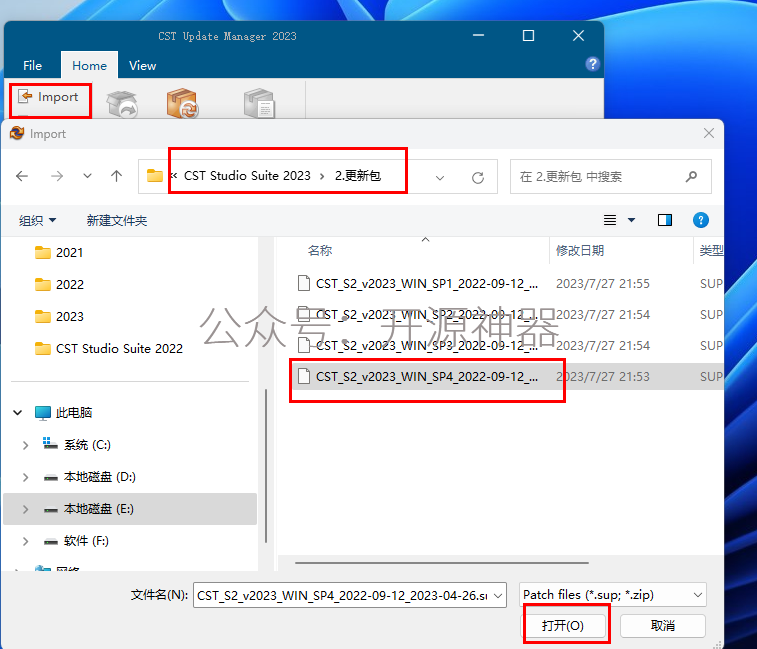Collapse the 此电脑 tree node

click(18, 413)
